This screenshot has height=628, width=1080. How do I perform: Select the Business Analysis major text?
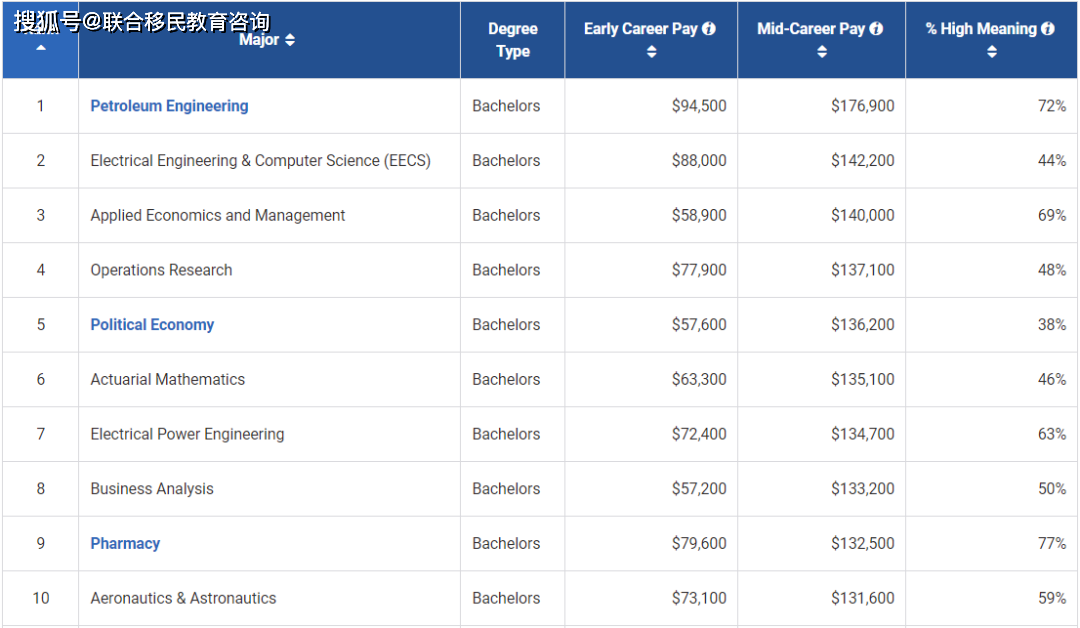[x=152, y=489]
